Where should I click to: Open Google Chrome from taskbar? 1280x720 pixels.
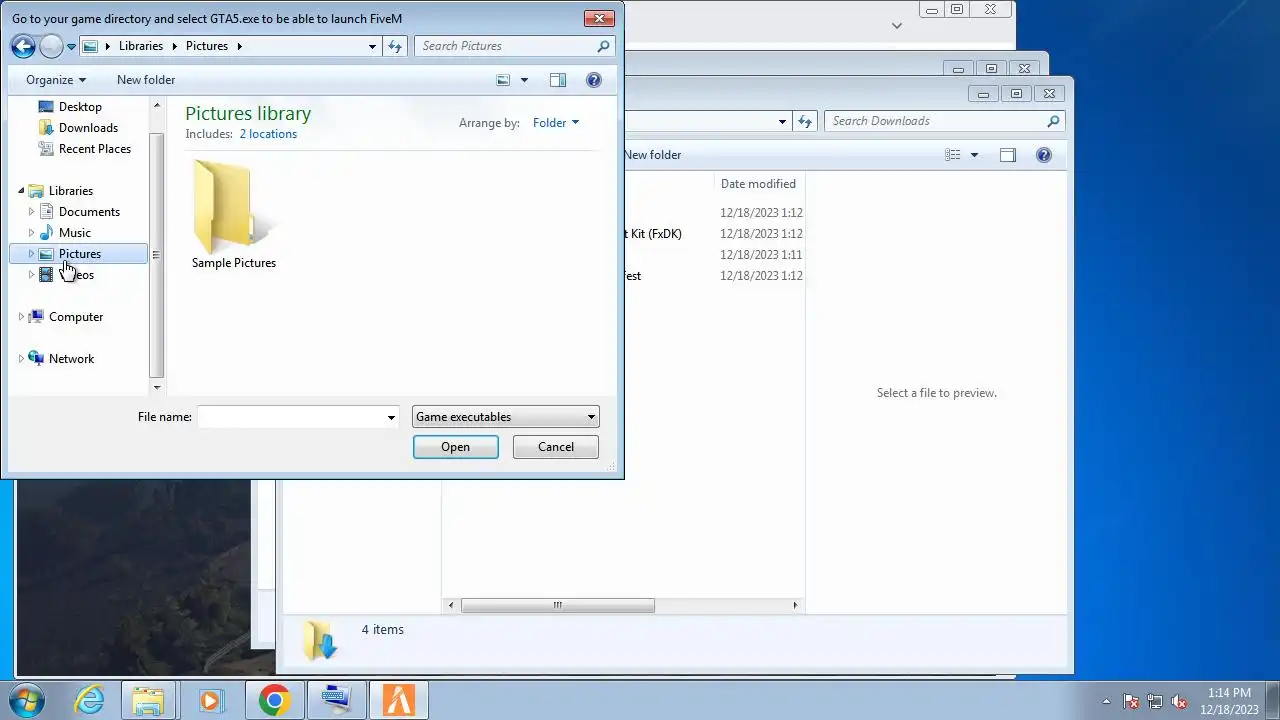point(274,700)
